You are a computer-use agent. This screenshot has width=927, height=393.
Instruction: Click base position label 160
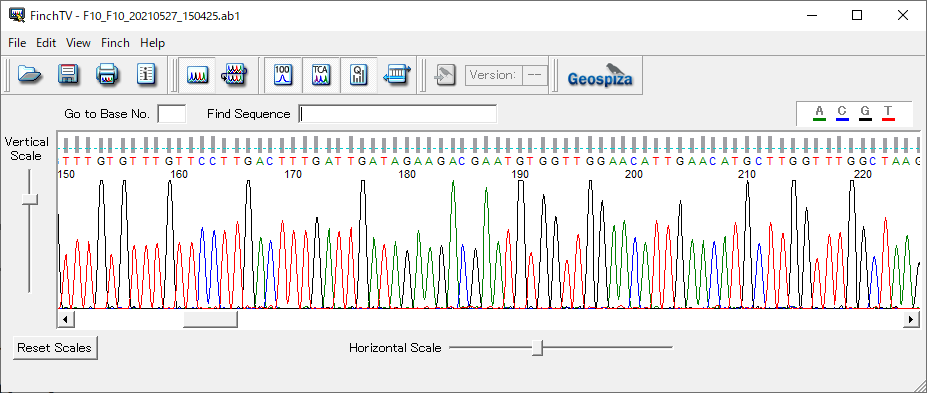179,174
